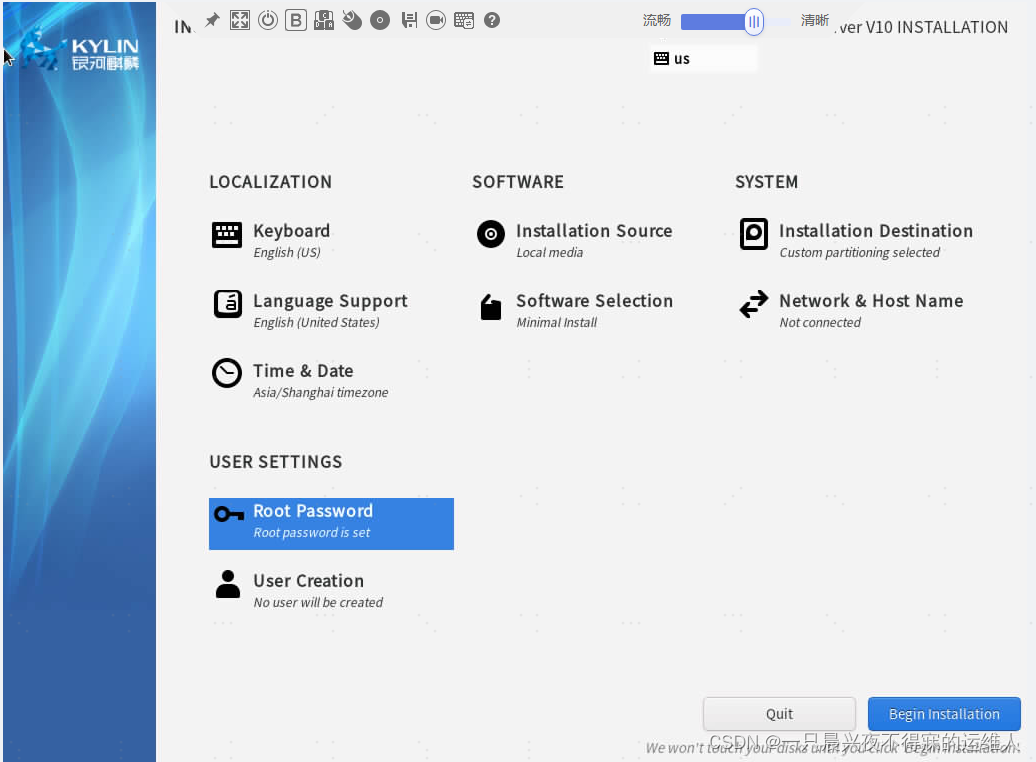Open Software Selection by its title

[595, 301]
